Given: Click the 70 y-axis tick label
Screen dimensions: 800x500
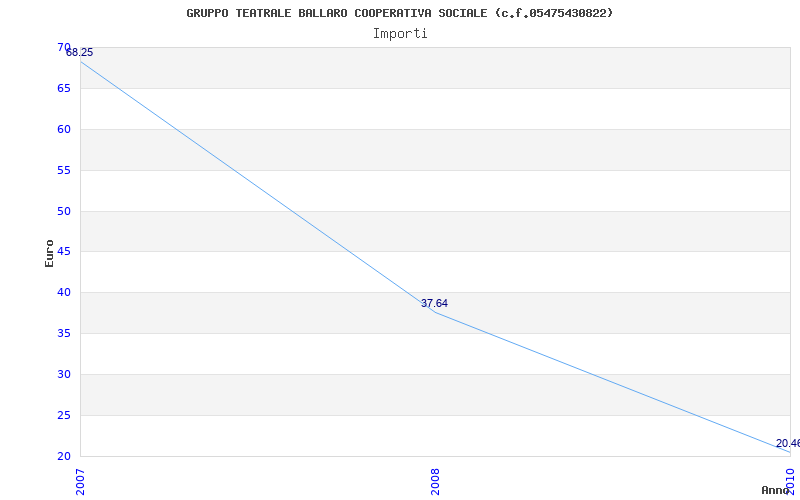Looking at the screenshot, I should 64,47.
